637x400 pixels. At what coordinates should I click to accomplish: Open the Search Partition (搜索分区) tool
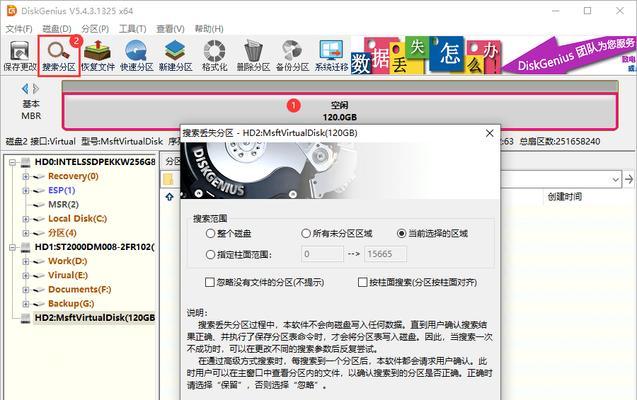(59, 56)
